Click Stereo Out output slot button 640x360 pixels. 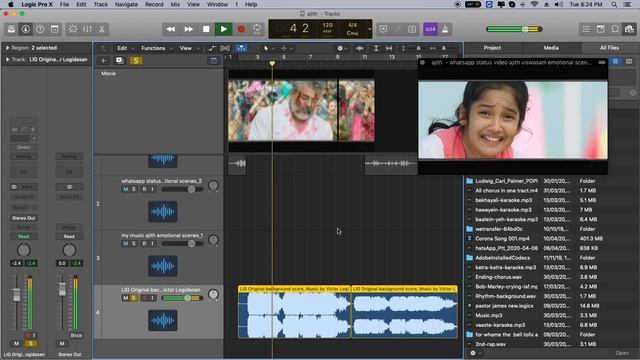click(24, 218)
